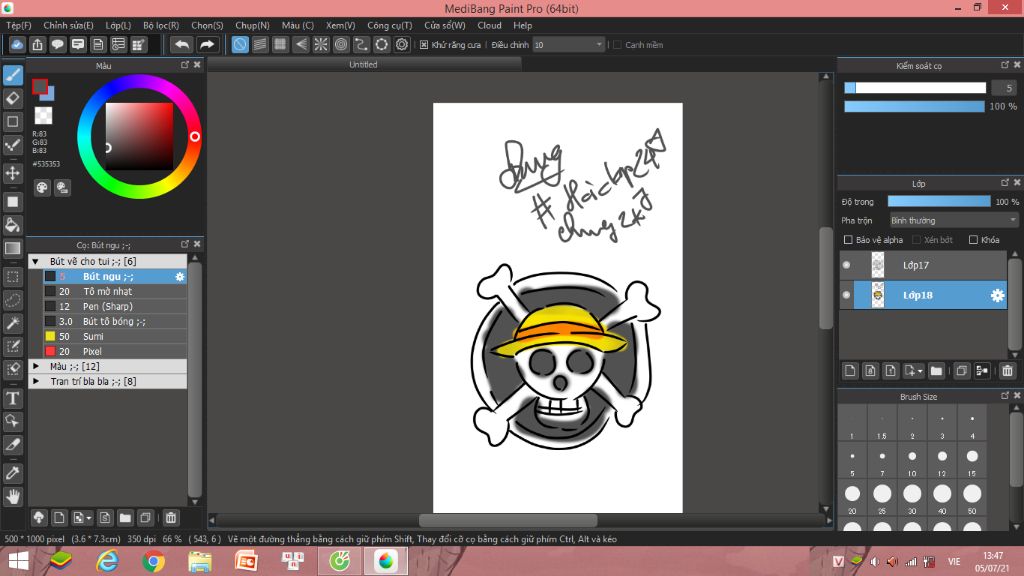Click the export/share icon in the toolbar

tap(37, 44)
